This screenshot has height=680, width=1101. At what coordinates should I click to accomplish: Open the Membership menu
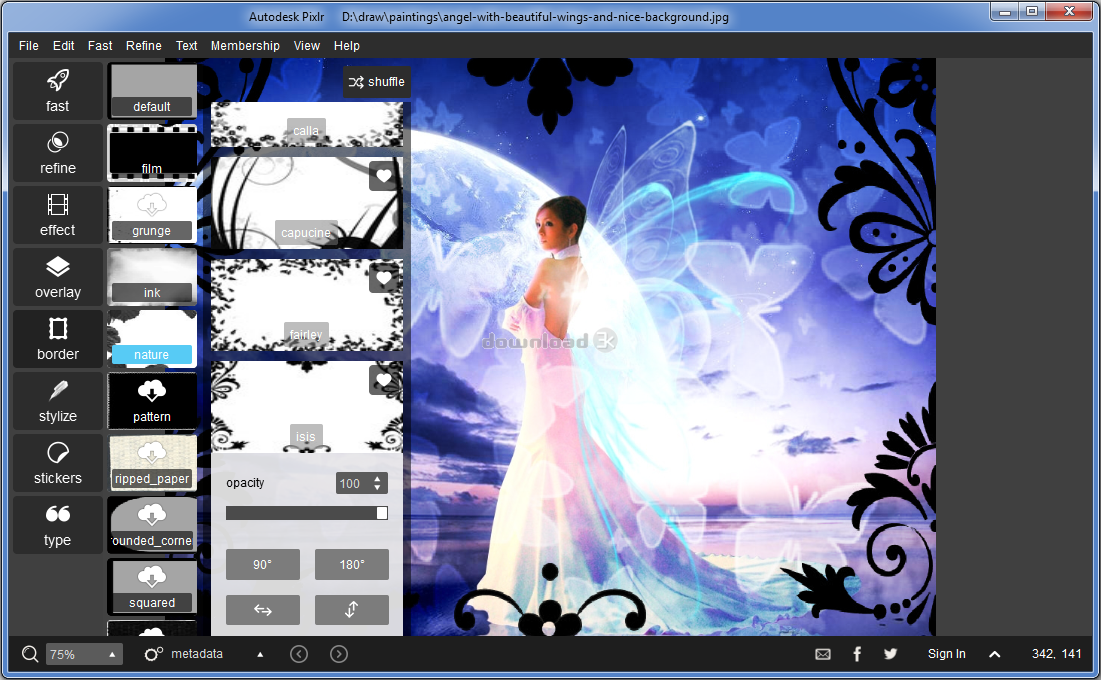click(x=245, y=45)
